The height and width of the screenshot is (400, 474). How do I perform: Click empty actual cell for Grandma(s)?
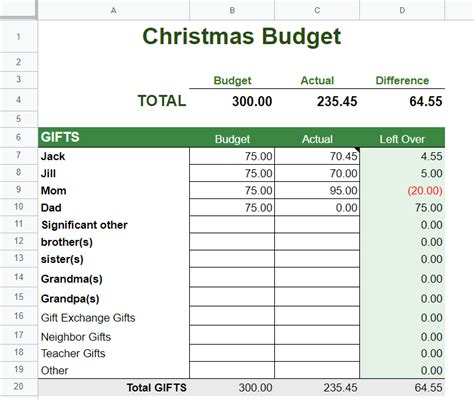pyautogui.click(x=317, y=278)
